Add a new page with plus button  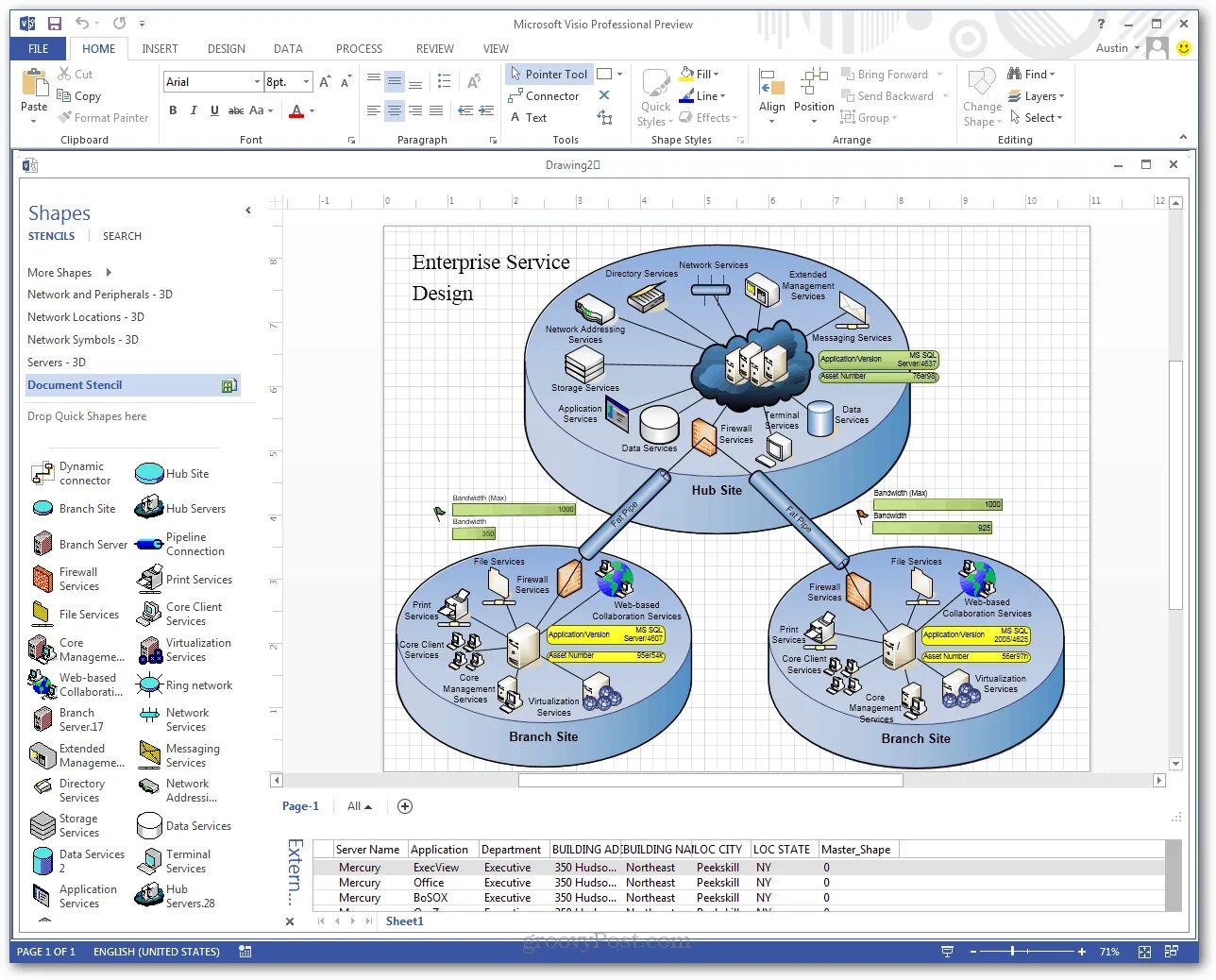[405, 805]
